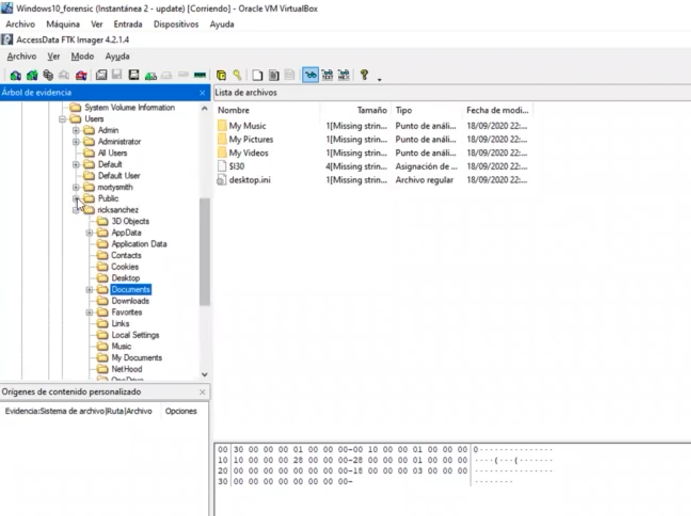Image resolution: width=691 pixels, height=516 pixels.
Task: Click the Obtain Protected Files icon
Action: (x=221, y=75)
